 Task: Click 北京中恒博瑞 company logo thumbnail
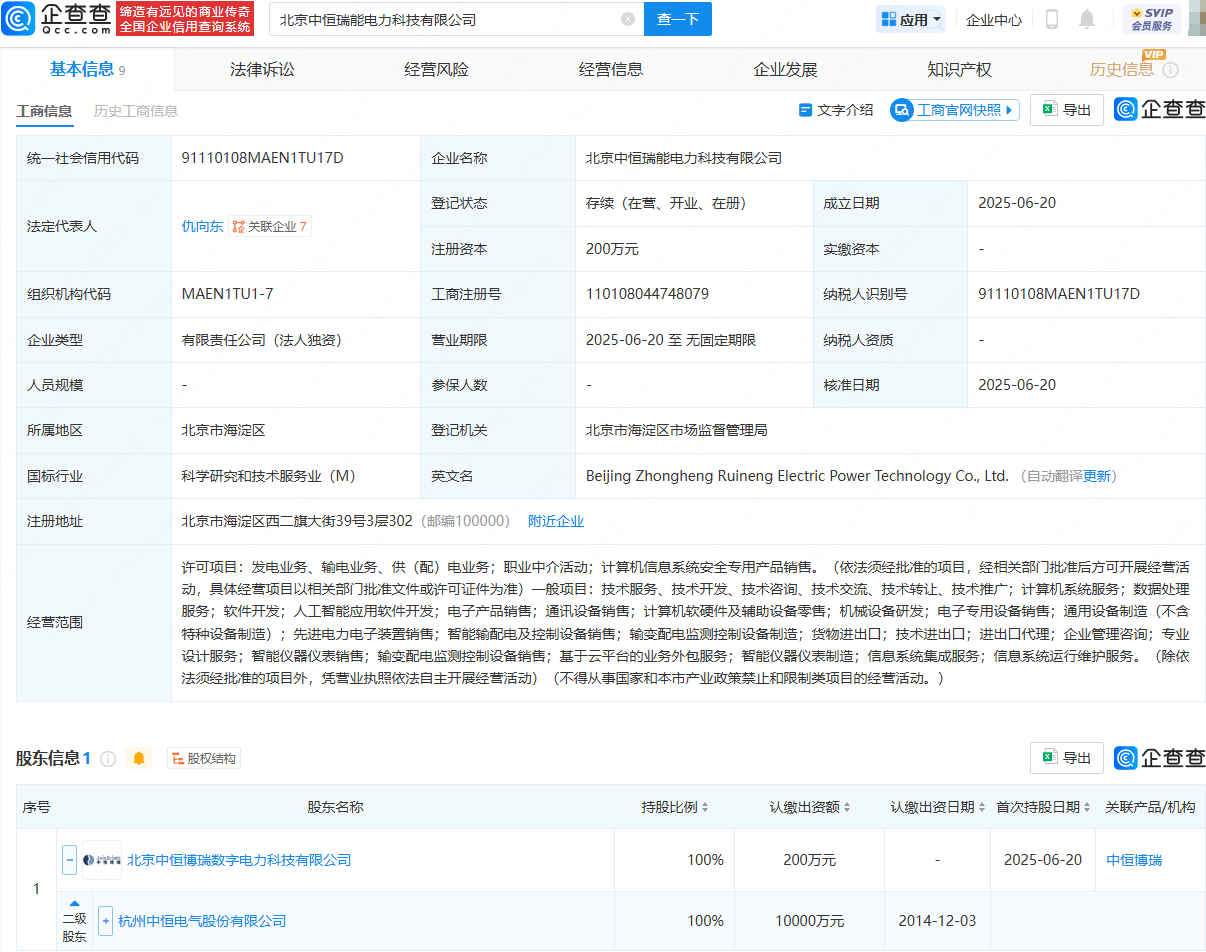102,860
